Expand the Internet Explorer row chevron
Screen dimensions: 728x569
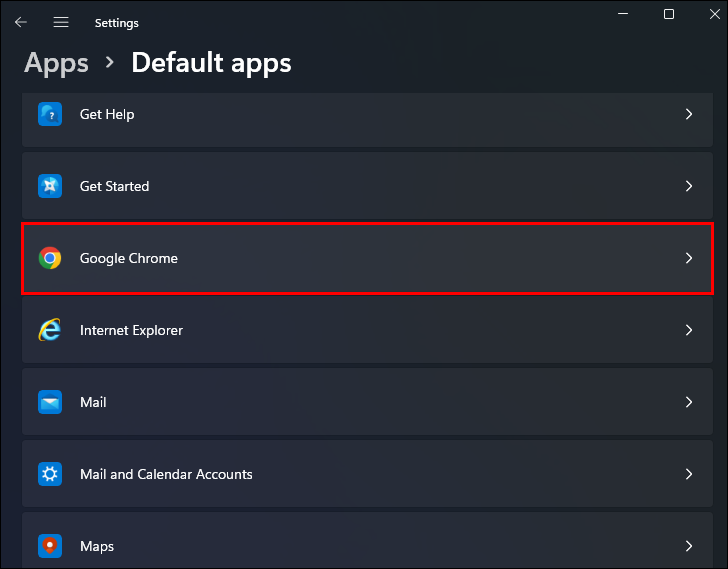[x=688, y=330]
